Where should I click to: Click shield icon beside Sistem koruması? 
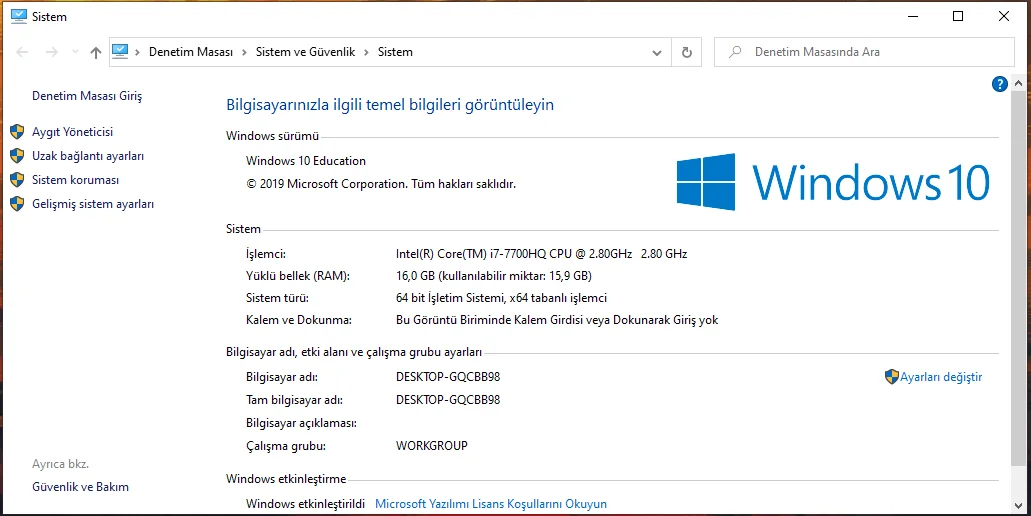(x=17, y=179)
